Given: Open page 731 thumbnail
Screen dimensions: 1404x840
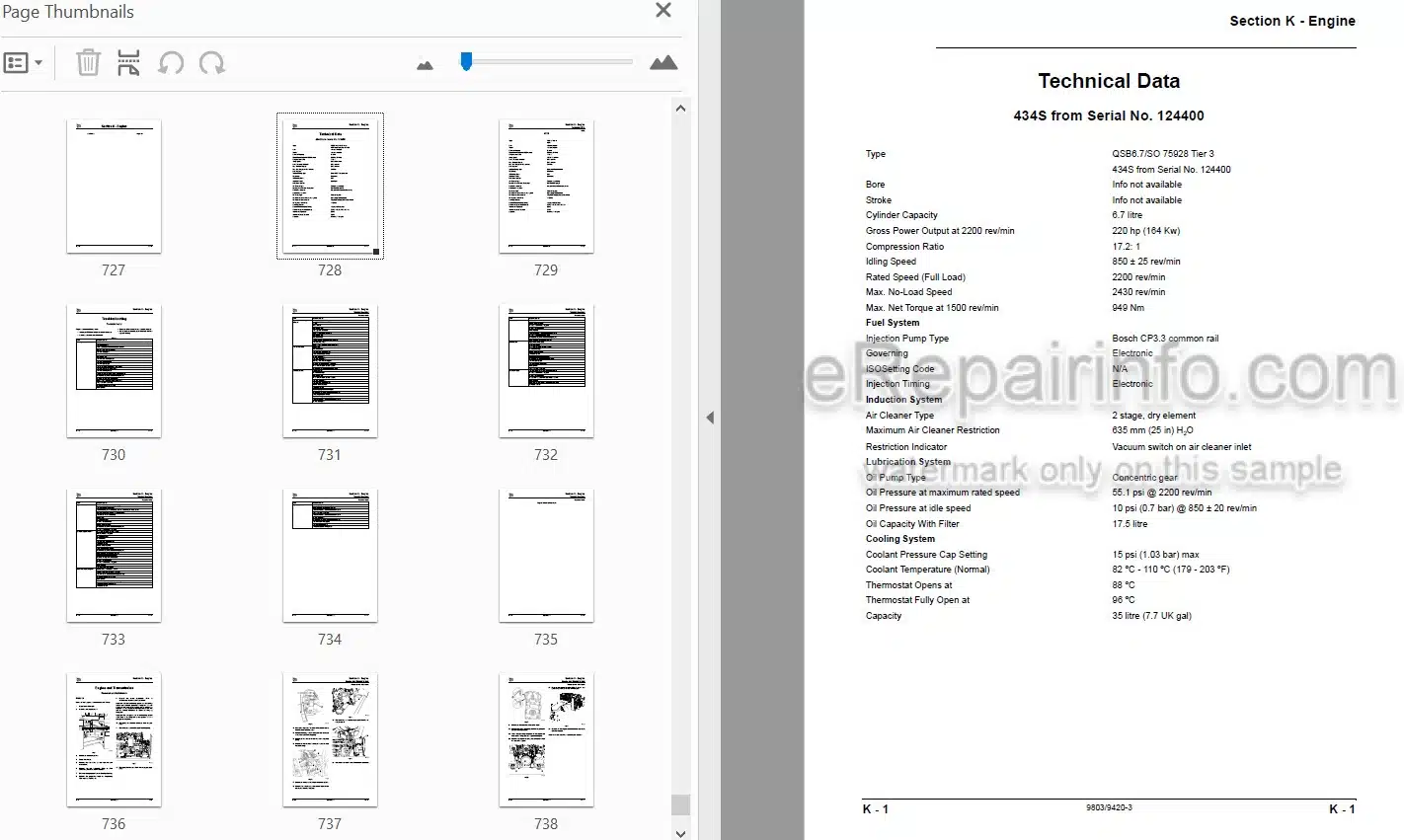Looking at the screenshot, I should coord(330,371).
